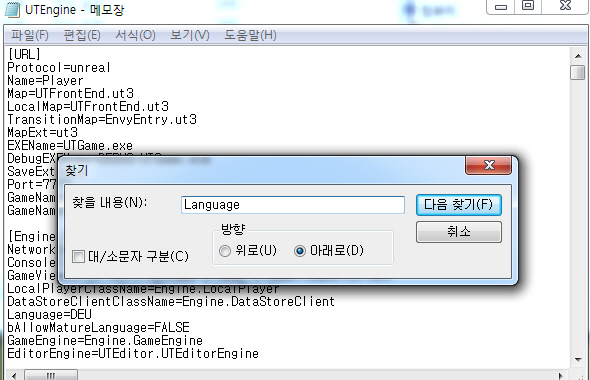The image size is (590, 380).
Task: Click the vertical scrollbar down arrow
Action: (578, 360)
